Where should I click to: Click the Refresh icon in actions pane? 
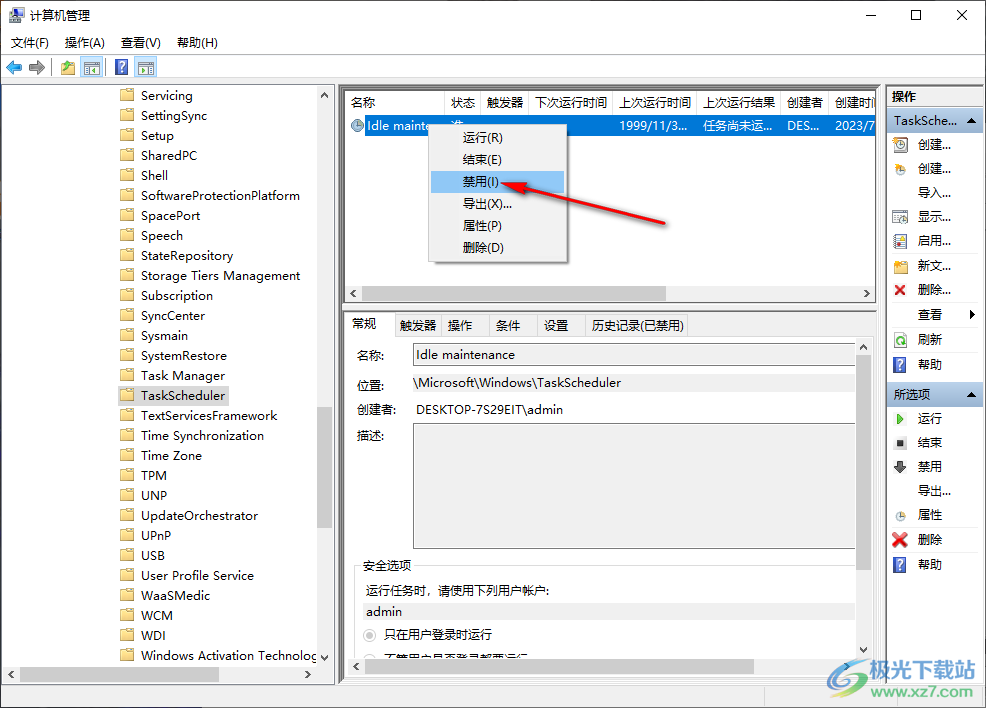click(x=900, y=340)
